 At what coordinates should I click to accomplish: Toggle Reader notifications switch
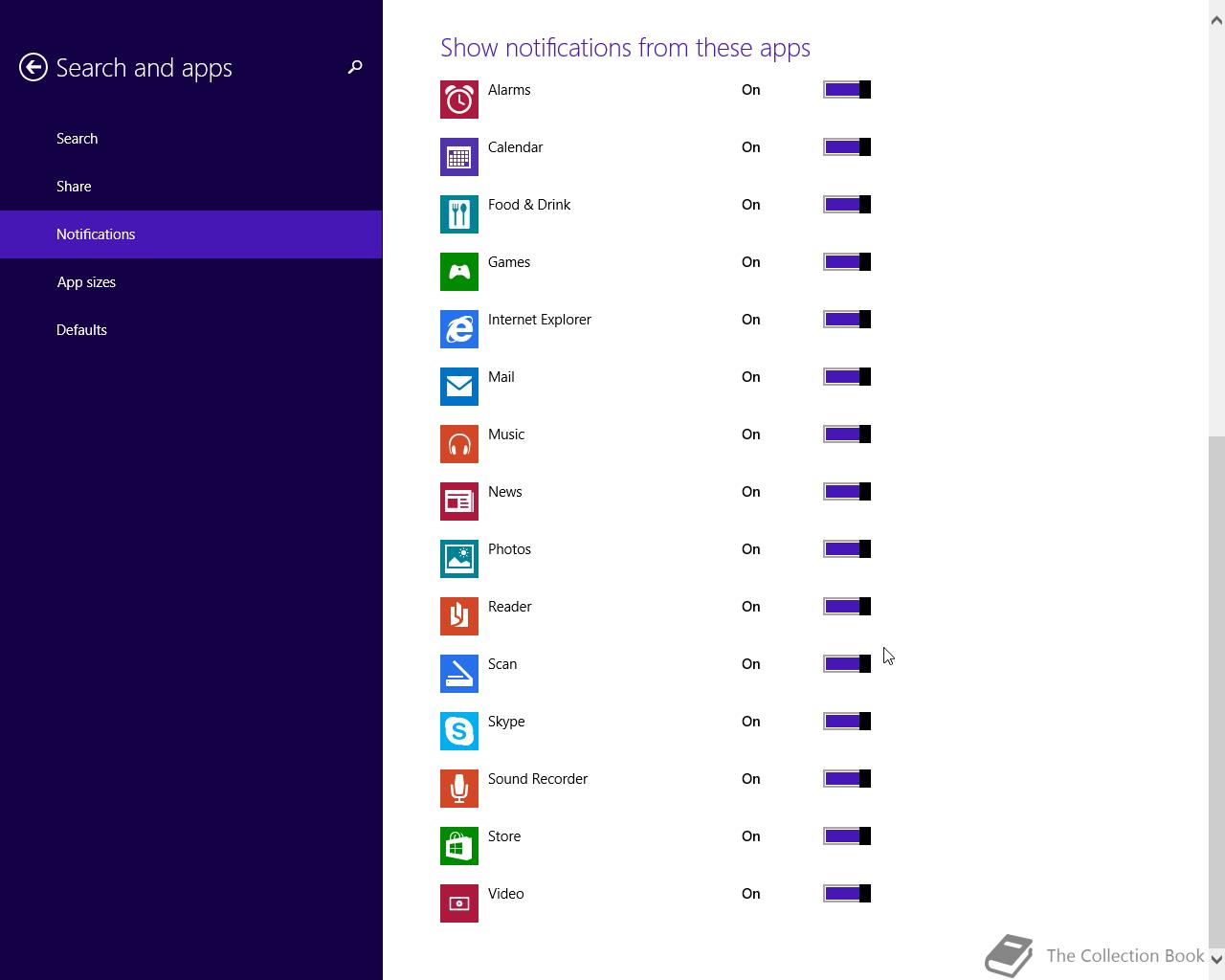coord(847,607)
